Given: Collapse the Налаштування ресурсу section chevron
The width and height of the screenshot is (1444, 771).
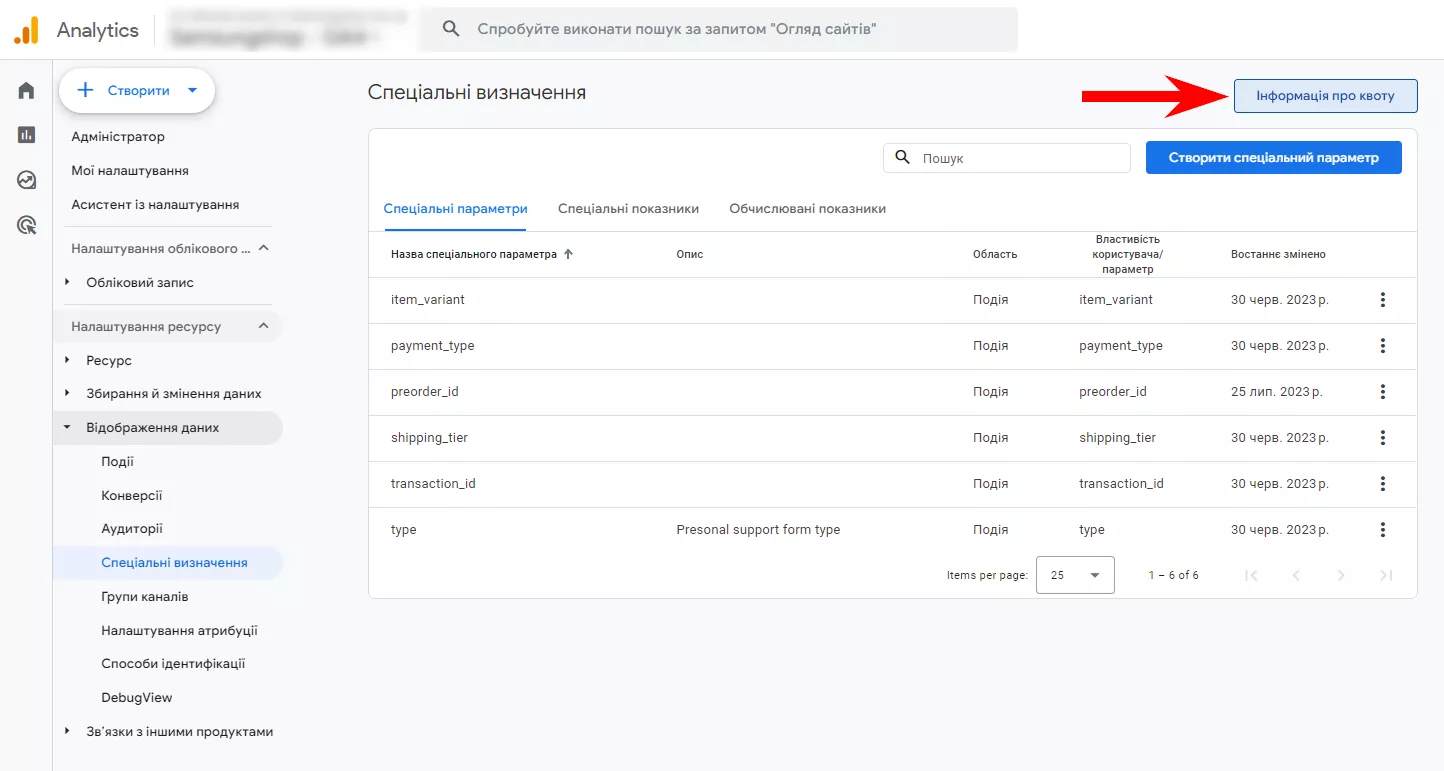Looking at the screenshot, I should 264,327.
